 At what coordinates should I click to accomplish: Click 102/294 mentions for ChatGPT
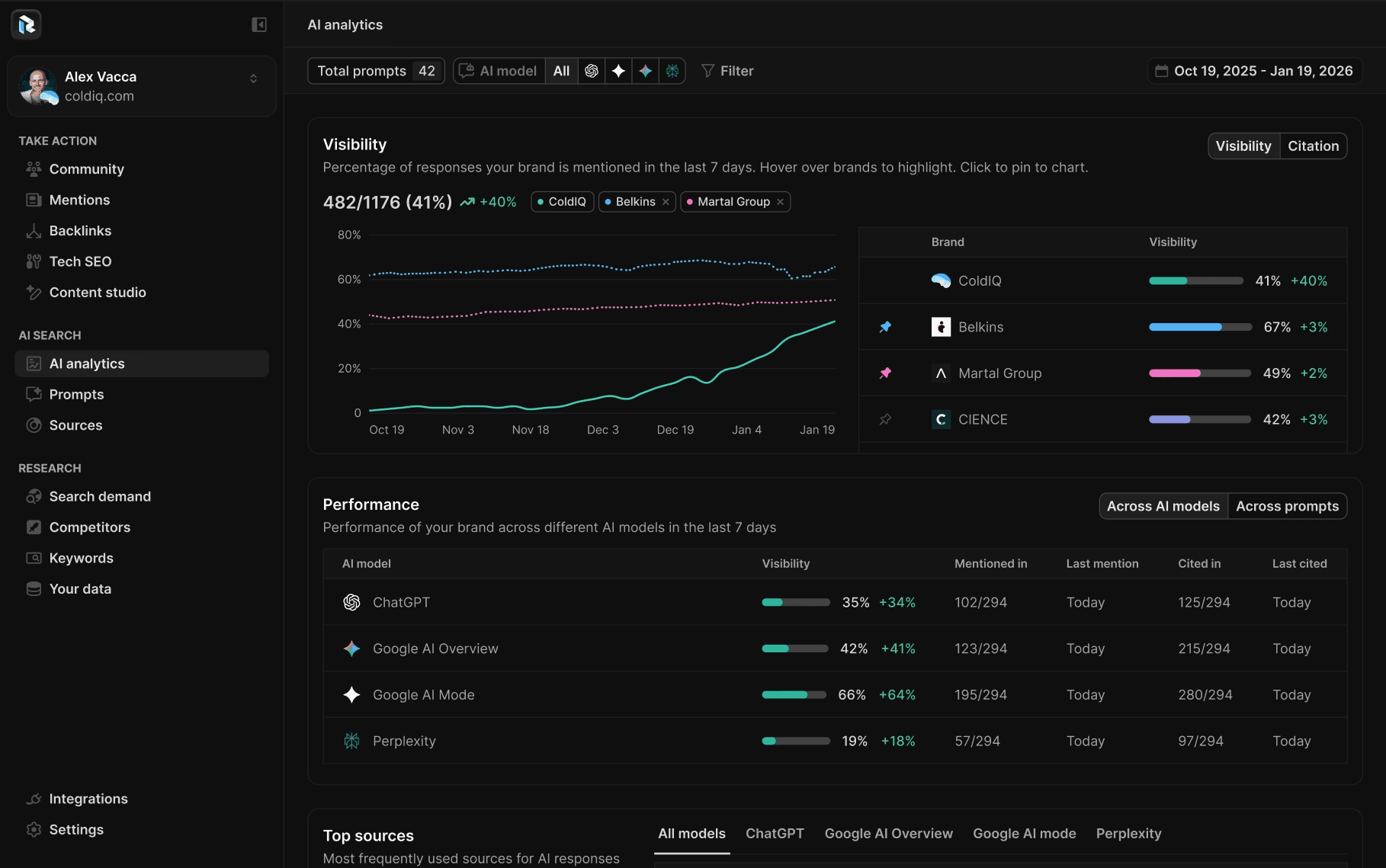coord(980,603)
